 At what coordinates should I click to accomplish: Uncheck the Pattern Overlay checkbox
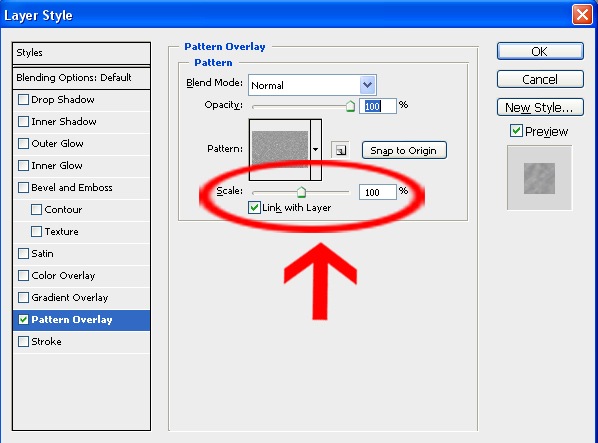point(24,319)
